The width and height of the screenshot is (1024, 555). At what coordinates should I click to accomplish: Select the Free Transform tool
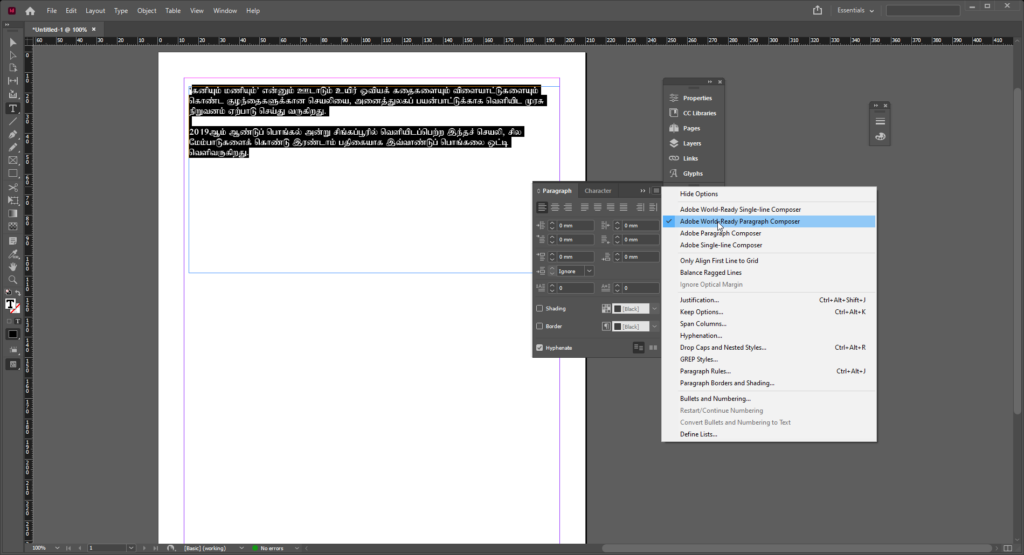[x=12, y=200]
